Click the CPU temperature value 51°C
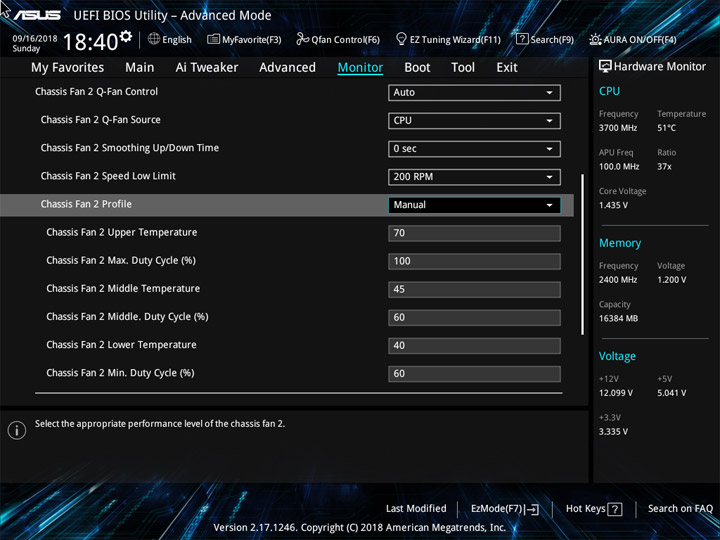This screenshot has width=720, height=540. click(666, 128)
